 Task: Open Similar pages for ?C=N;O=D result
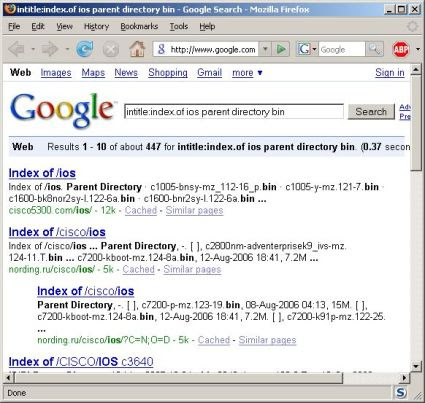pyautogui.click(x=267, y=340)
